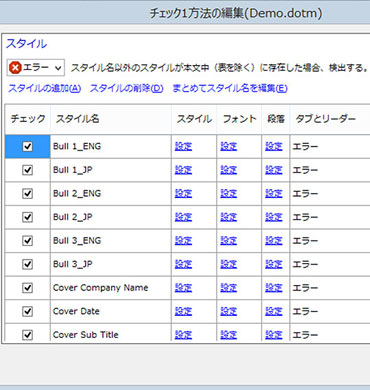Image resolution: width=370 pixels, height=390 pixels.
Task: Open style 設定 for Cover Sub Title
Action: point(183,335)
